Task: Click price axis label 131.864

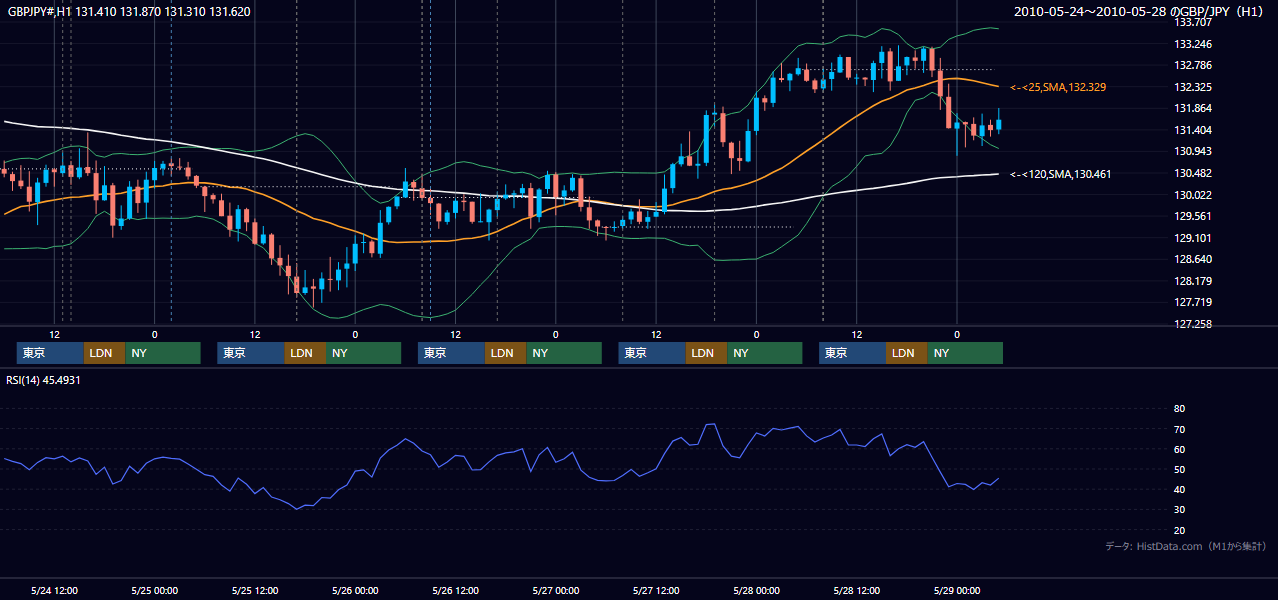Action: point(1193,109)
